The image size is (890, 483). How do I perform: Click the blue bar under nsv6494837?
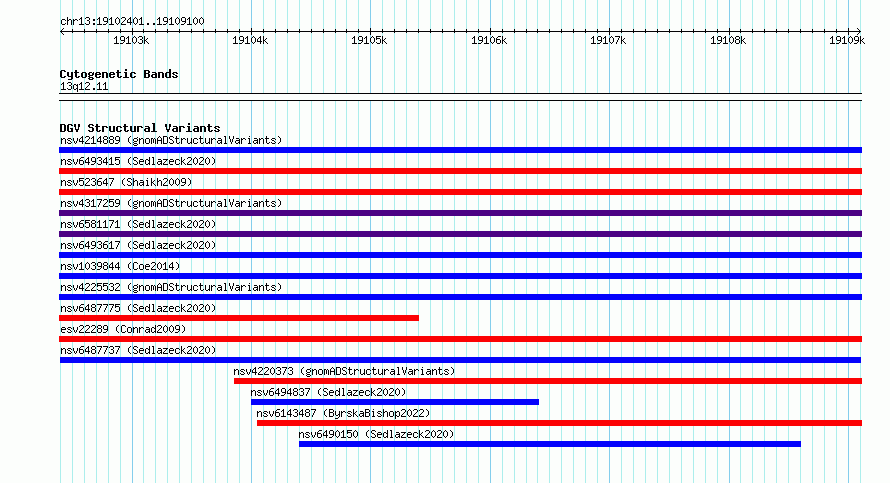pos(395,402)
